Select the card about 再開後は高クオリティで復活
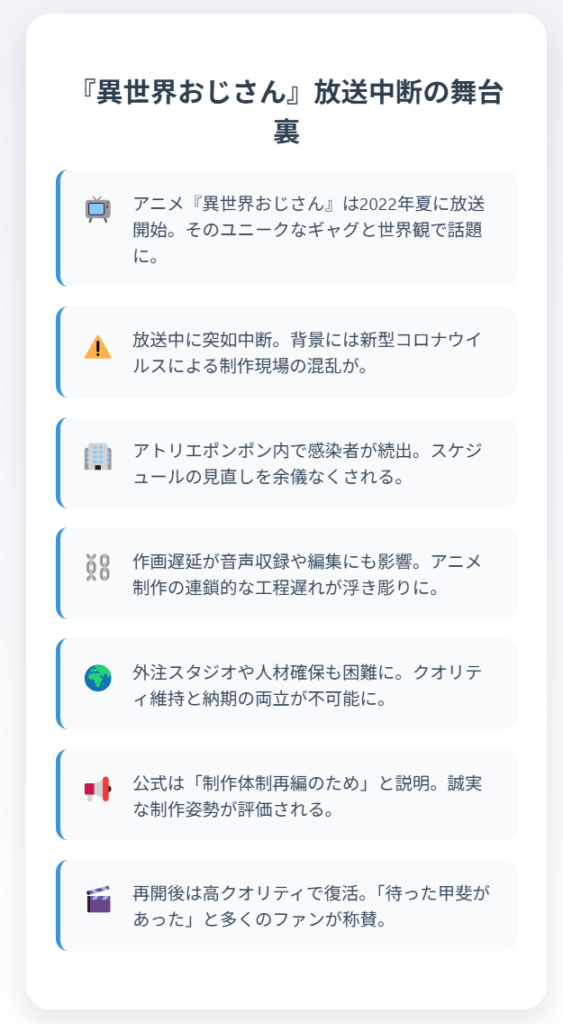The height and width of the screenshot is (1024, 563). click(x=286, y=905)
